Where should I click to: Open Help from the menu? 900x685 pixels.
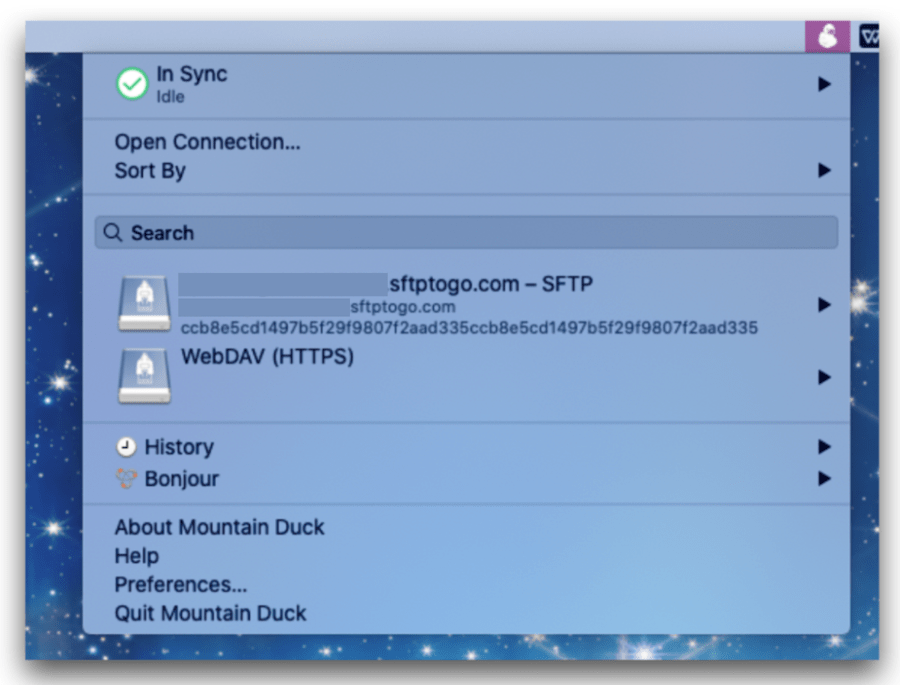136,556
